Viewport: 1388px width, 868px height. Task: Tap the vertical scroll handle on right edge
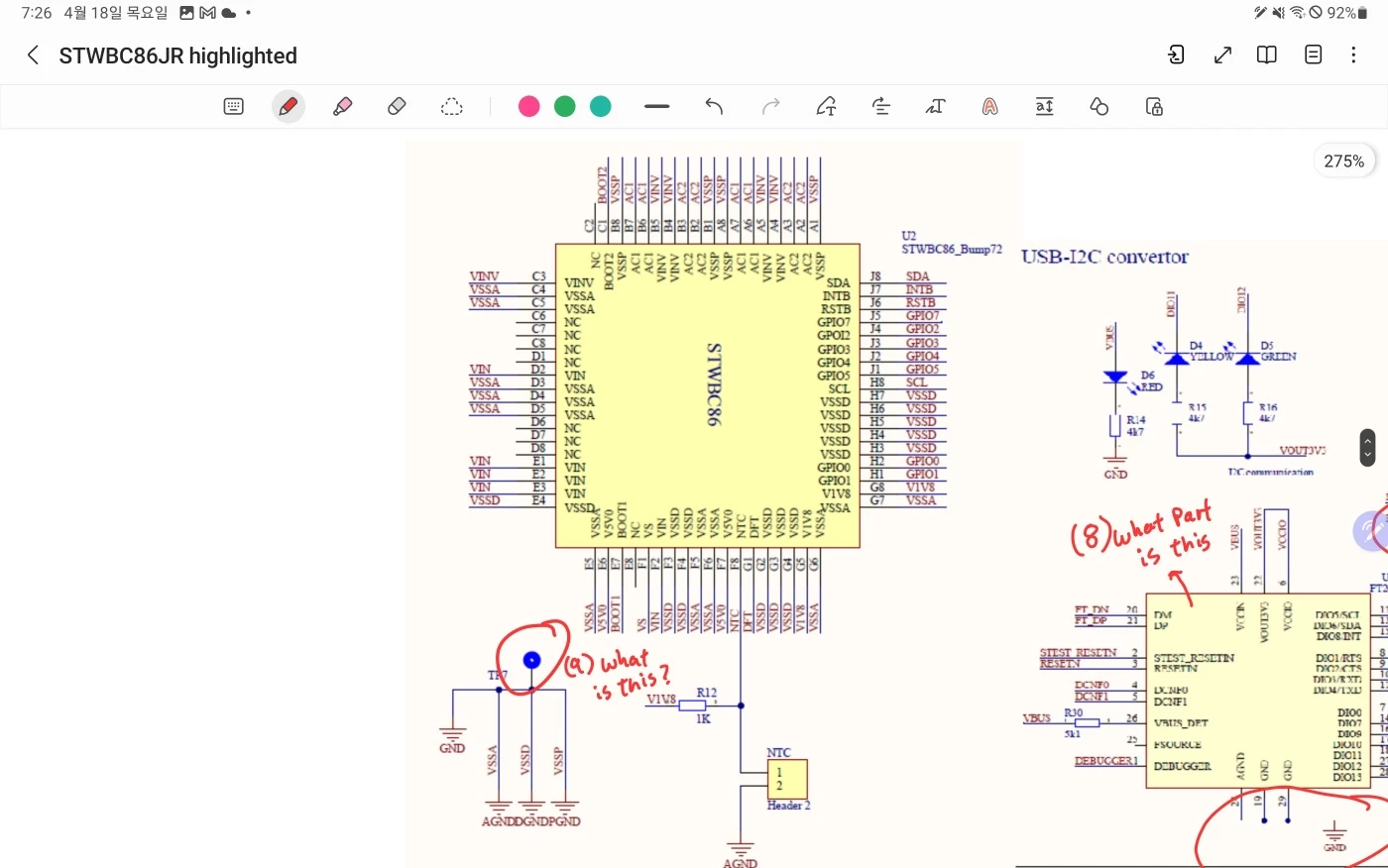coord(1367,448)
